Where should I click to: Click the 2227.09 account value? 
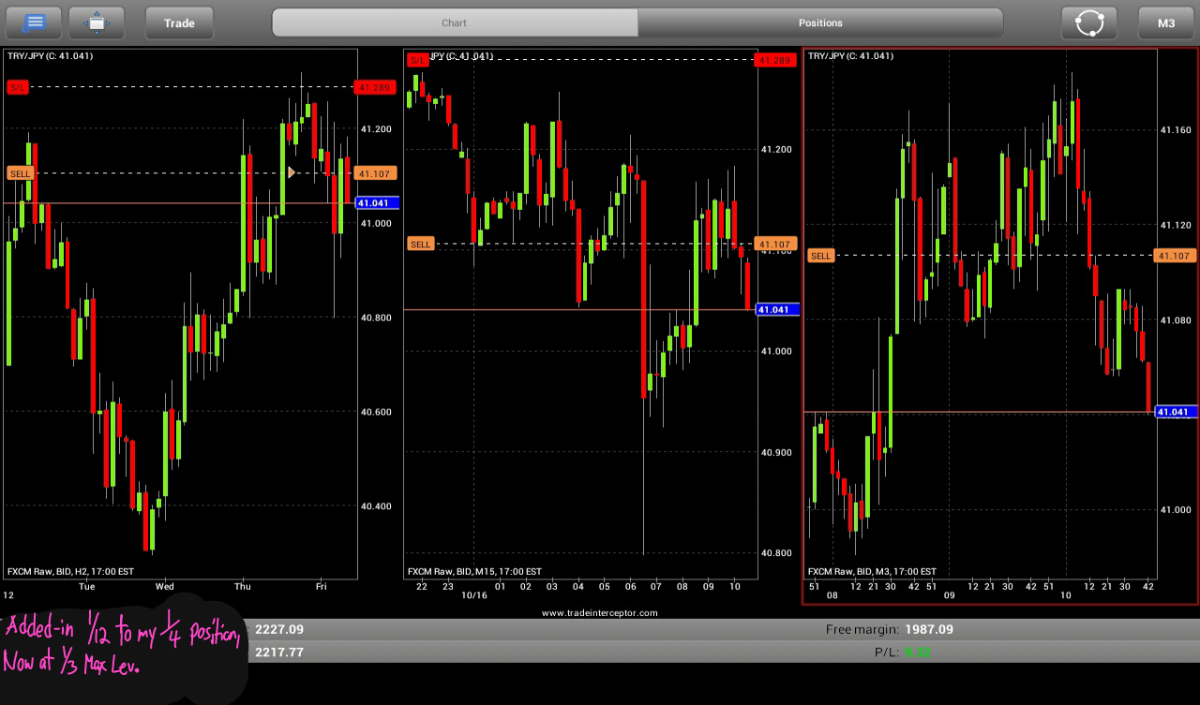tap(280, 630)
